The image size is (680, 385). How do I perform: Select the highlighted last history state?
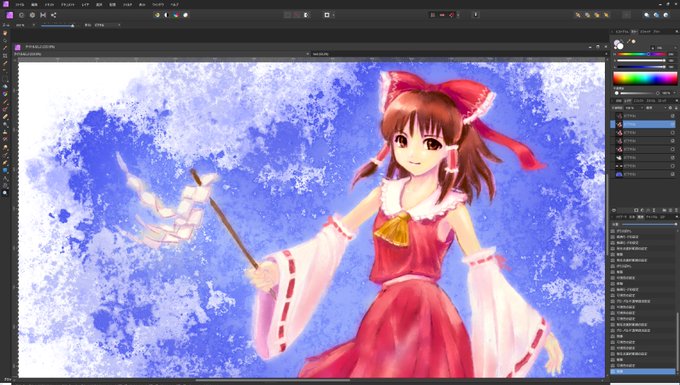(x=643, y=372)
